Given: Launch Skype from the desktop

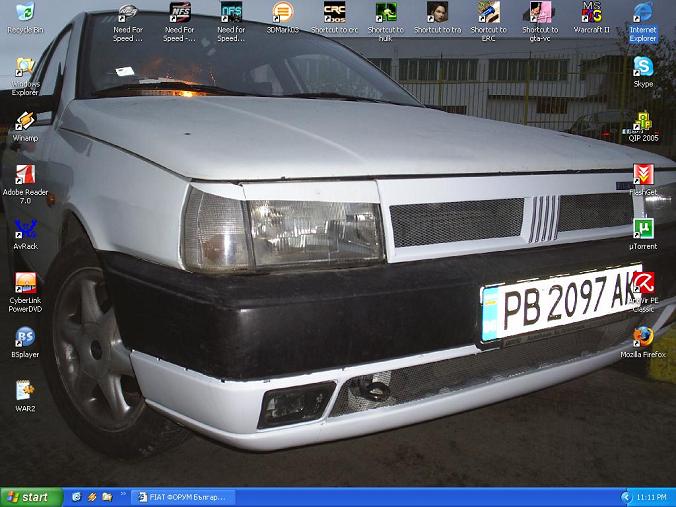Looking at the screenshot, I should (643, 68).
